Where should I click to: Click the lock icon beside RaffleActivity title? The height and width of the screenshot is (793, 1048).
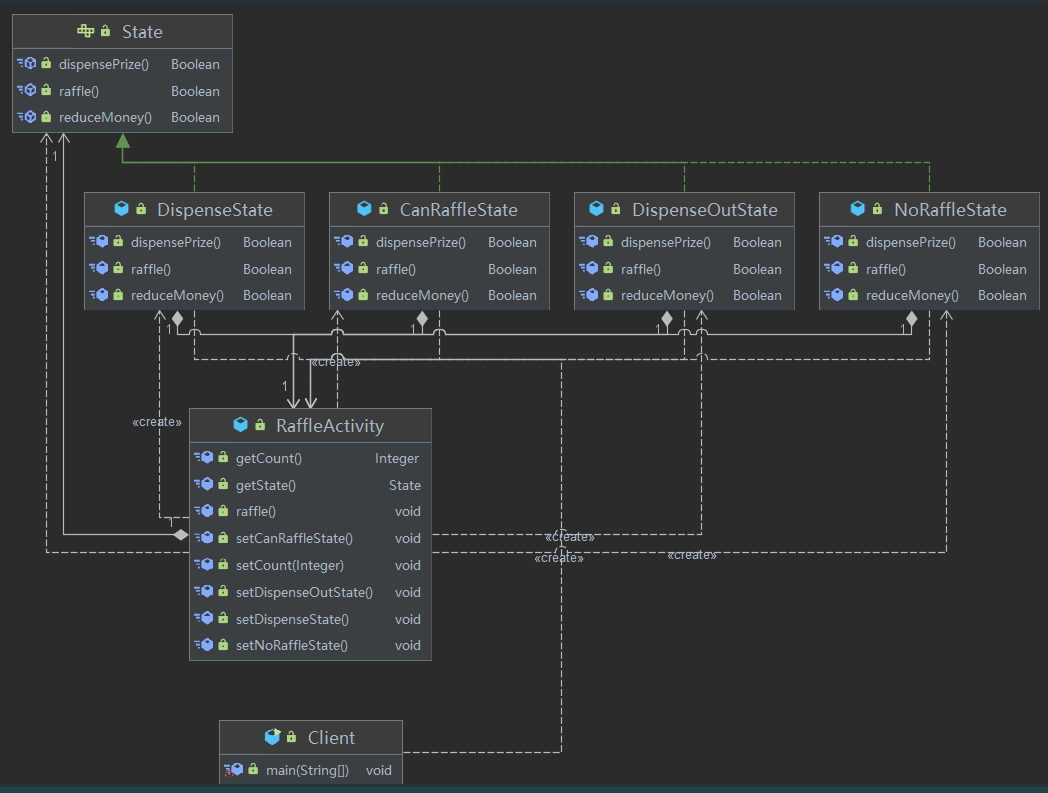261,425
